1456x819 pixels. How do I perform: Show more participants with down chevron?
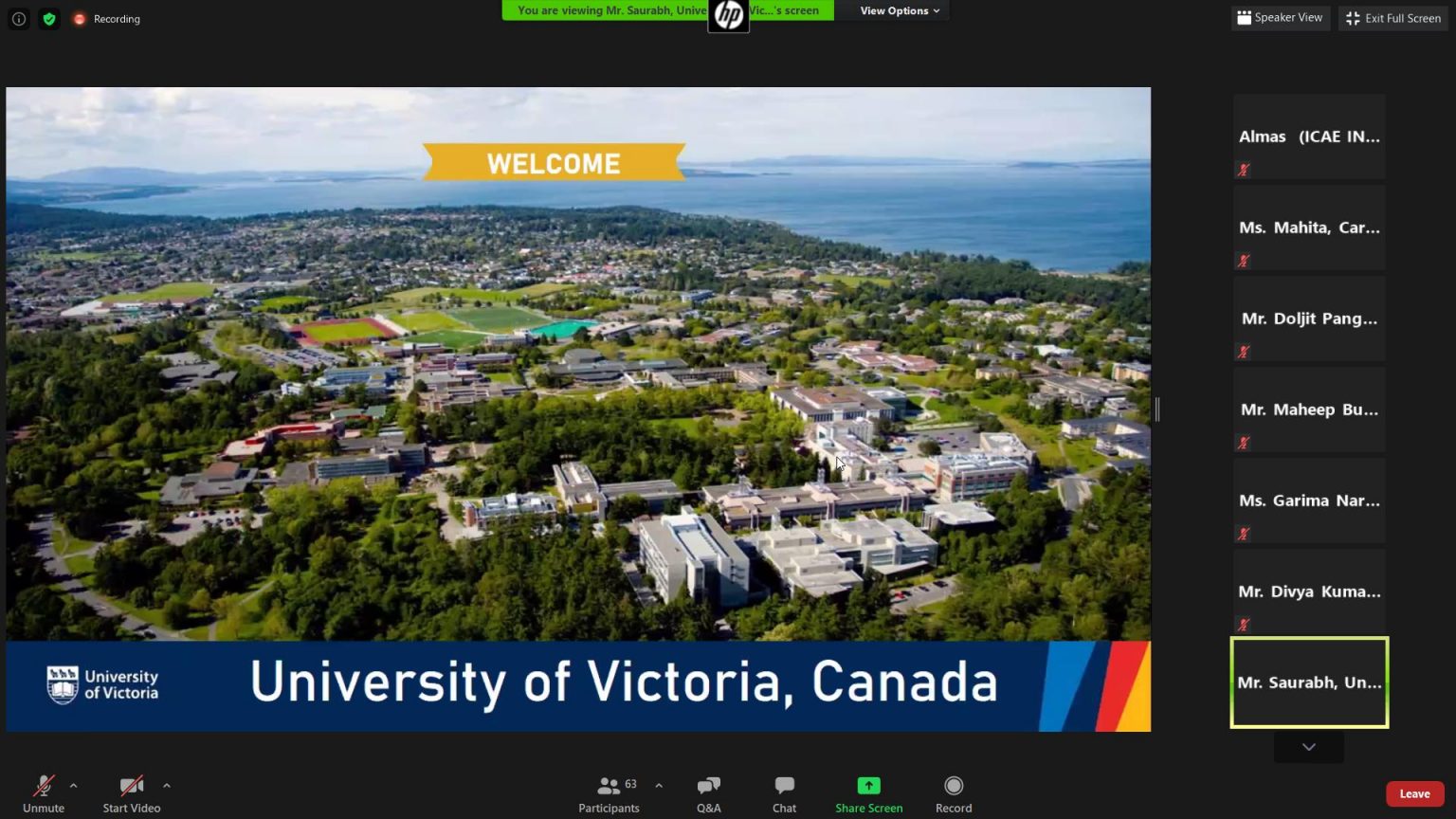pyautogui.click(x=1309, y=747)
